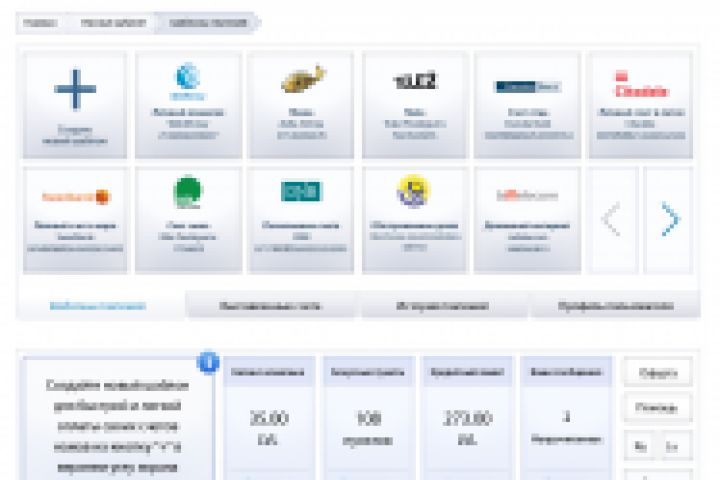This screenshot has width=720, height=480.
Task: Open the tile with the teal rectangular logo
Action: click(301, 220)
